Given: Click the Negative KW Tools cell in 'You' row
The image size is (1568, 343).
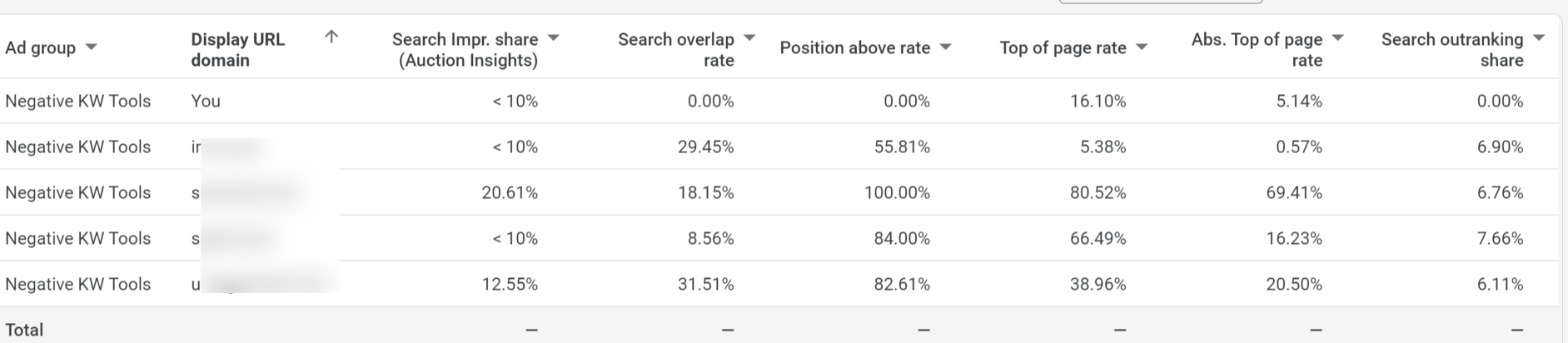Looking at the screenshot, I should point(78,101).
